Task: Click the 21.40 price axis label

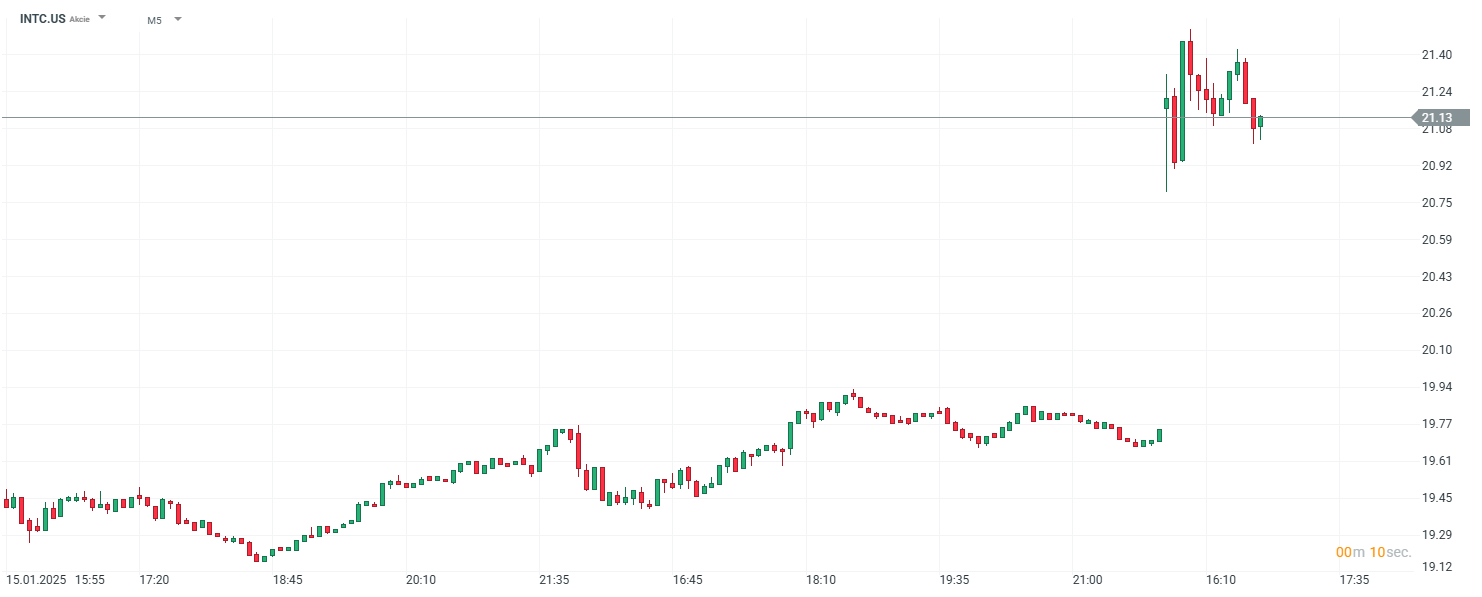Action: 1436,55
